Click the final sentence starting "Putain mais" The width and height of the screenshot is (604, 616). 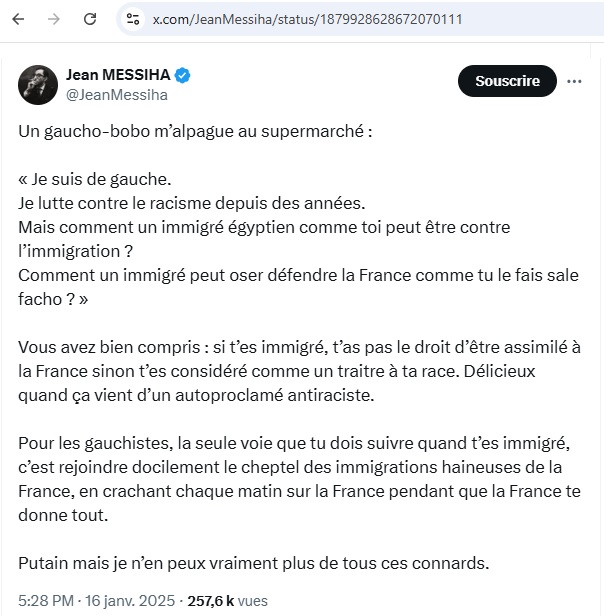click(x=254, y=563)
